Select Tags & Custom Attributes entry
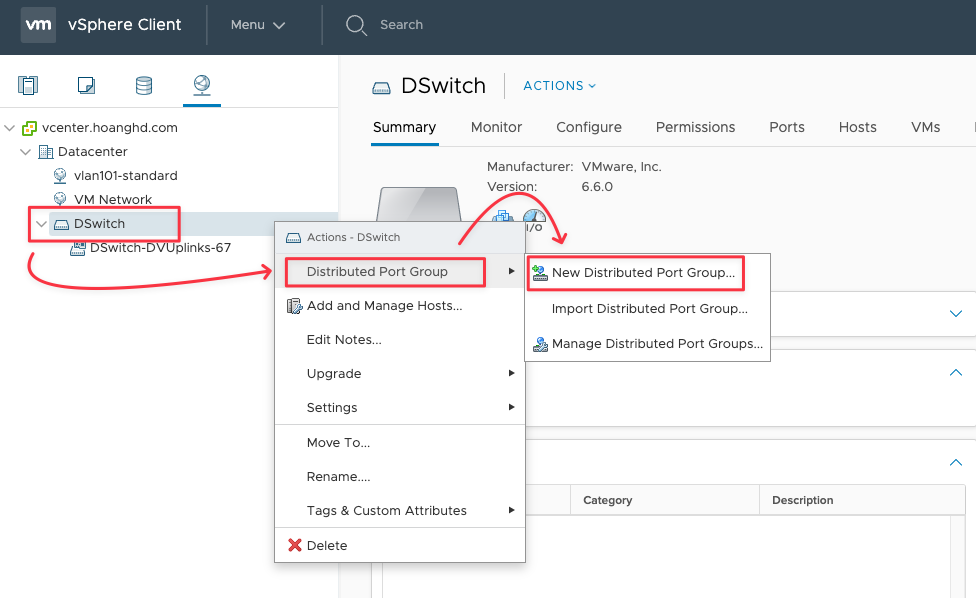The width and height of the screenshot is (976, 598). pos(400,510)
